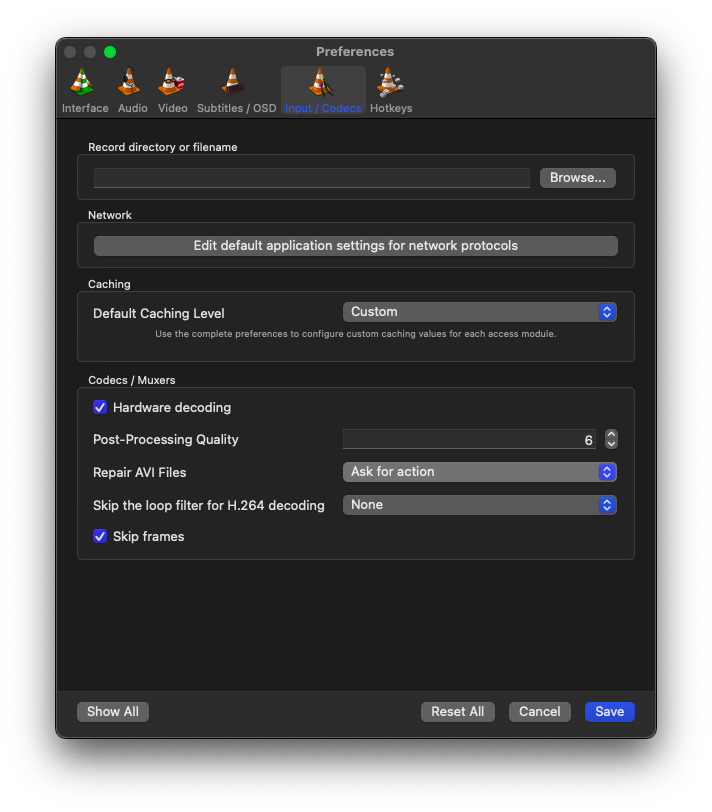
Task: Open the H.264 loop filter dropdown
Action: pyautogui.click(x=479, y=505)
